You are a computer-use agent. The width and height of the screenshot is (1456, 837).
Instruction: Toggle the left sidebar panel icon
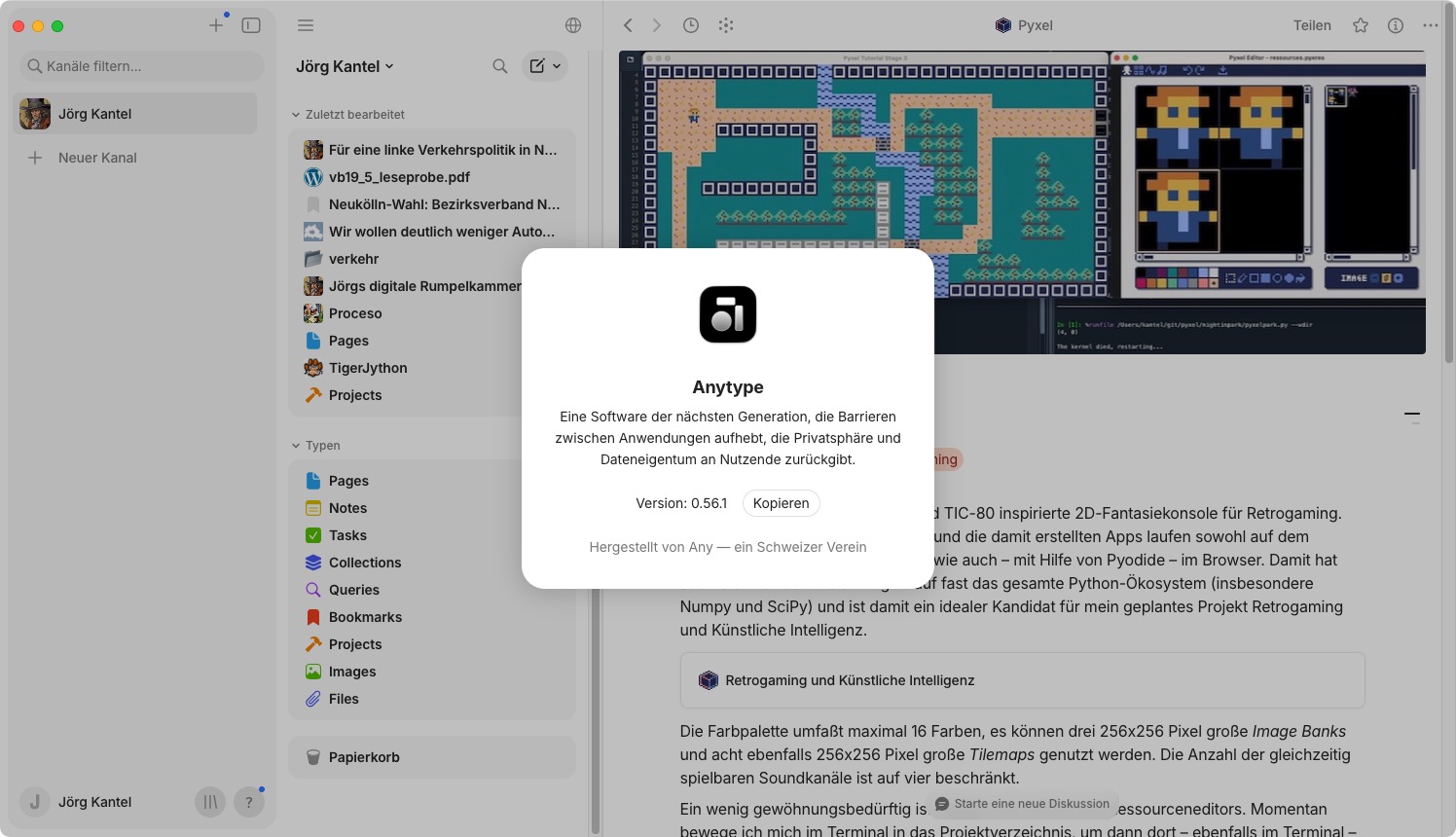click(251, 25)
